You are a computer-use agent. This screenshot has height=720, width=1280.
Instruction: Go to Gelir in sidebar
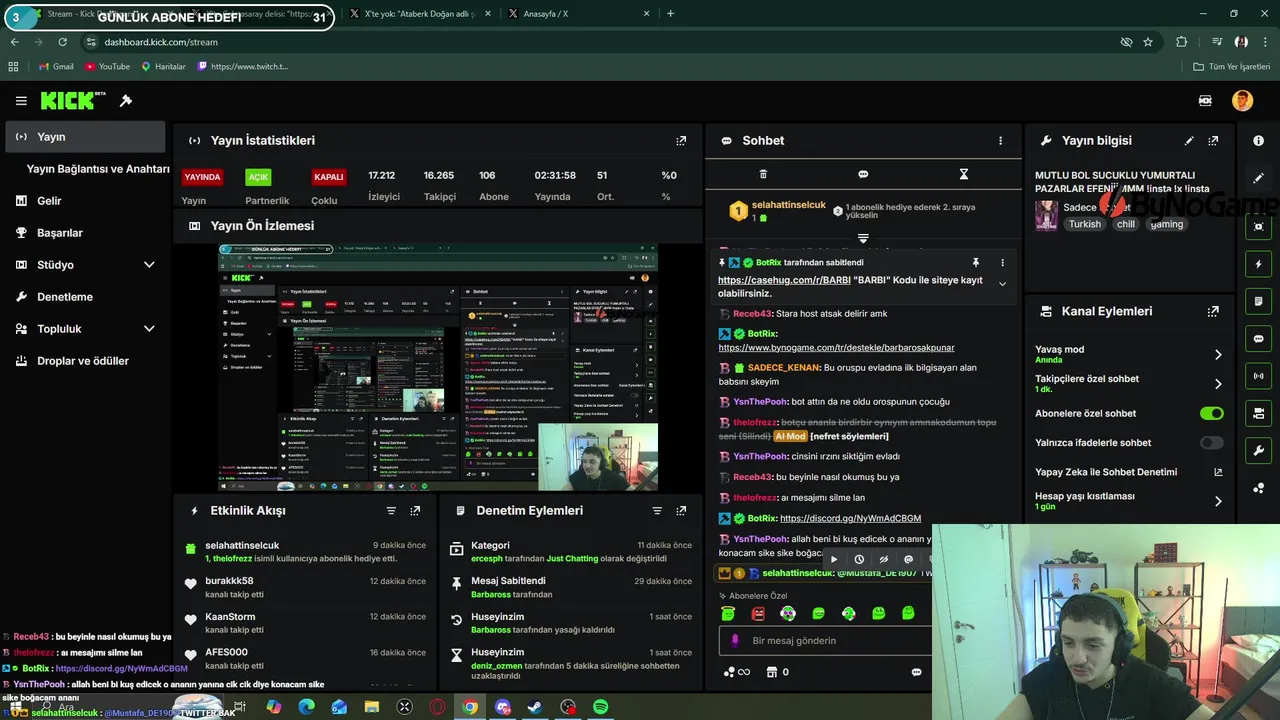point(85,201)
